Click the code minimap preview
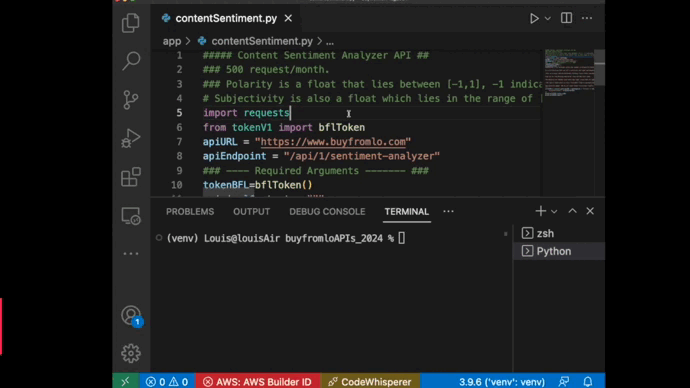This screenshot has width=690, height=388. (569, 73)
